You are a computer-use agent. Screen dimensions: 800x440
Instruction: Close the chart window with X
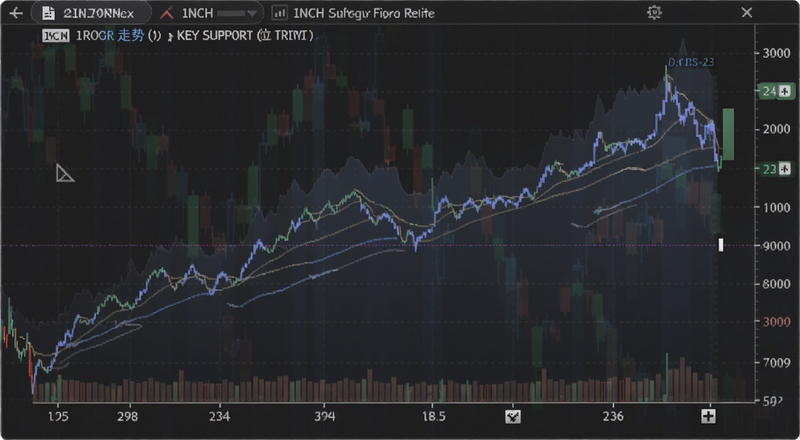pos(746,13)
